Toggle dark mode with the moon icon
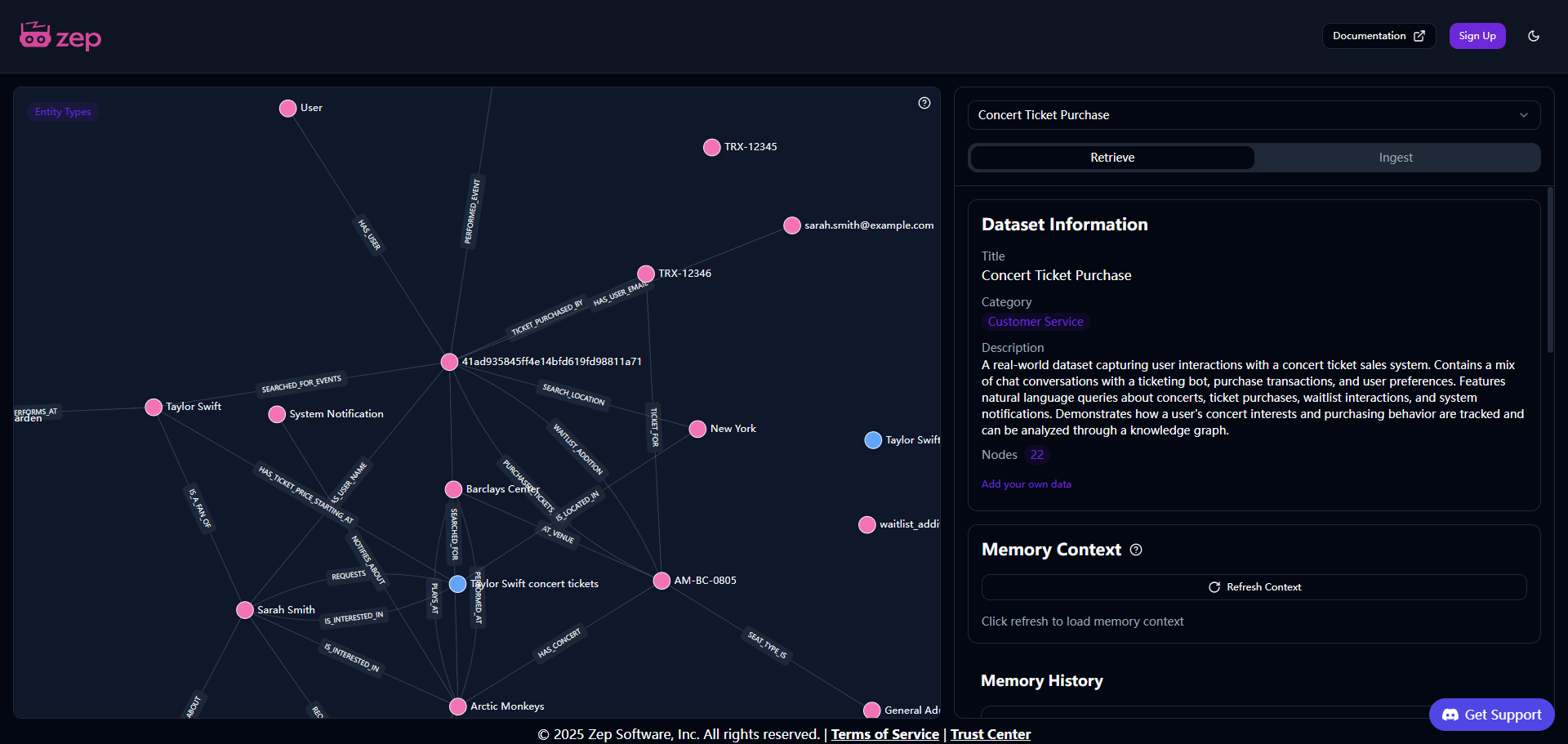Image resolution: width=1568 pixels, height=744 pixels. tap(1534, 36)
